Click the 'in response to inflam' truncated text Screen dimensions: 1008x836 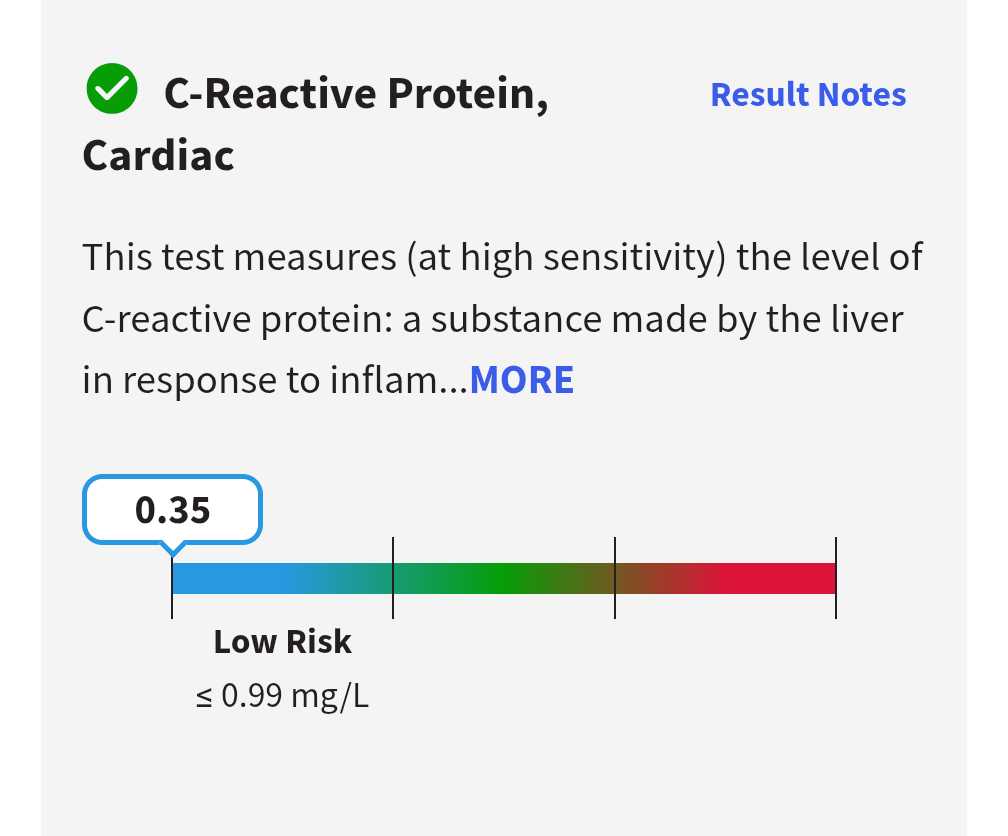pos(260,380)
